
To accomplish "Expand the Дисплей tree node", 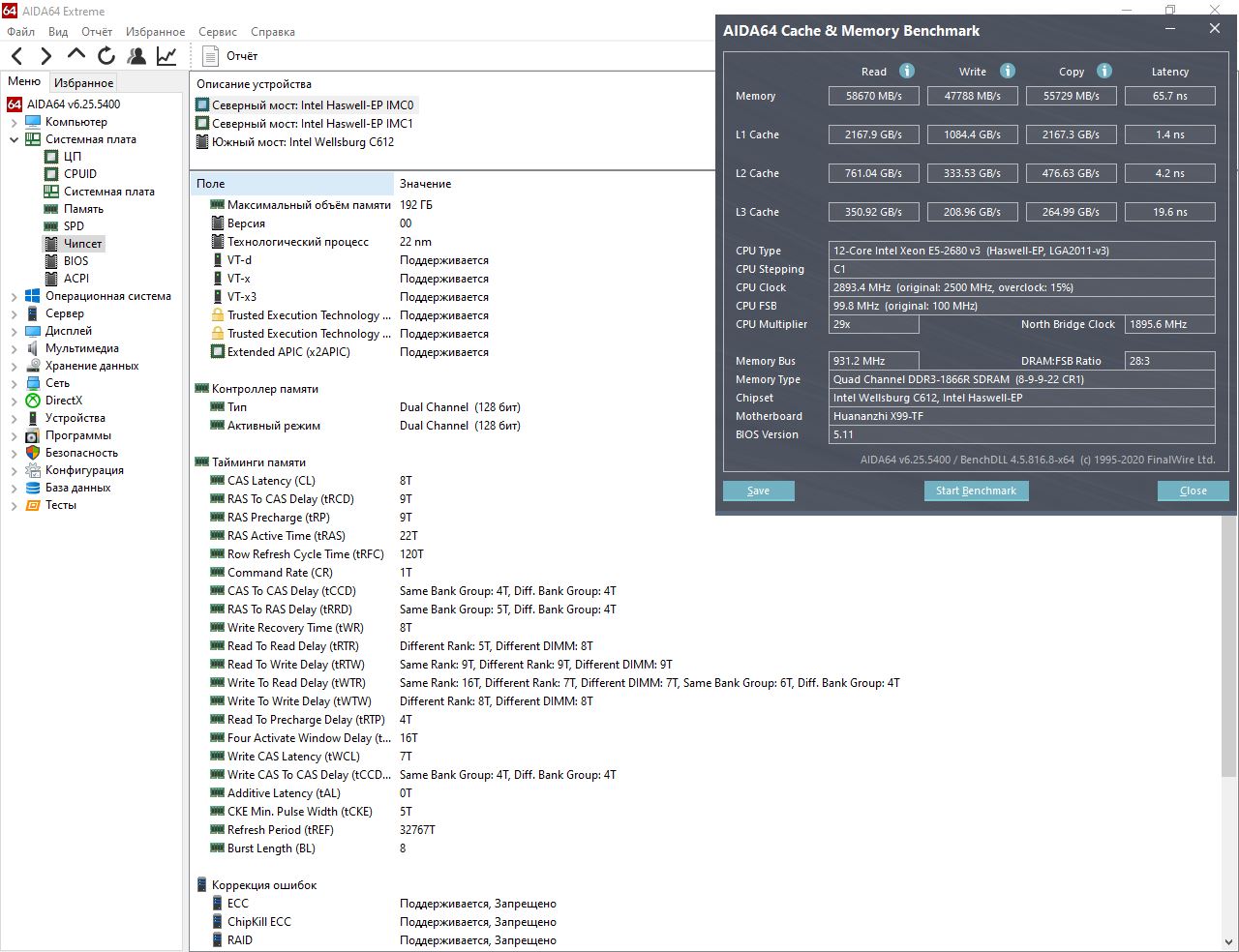I will pyautogui.click(x=14, y=332).
